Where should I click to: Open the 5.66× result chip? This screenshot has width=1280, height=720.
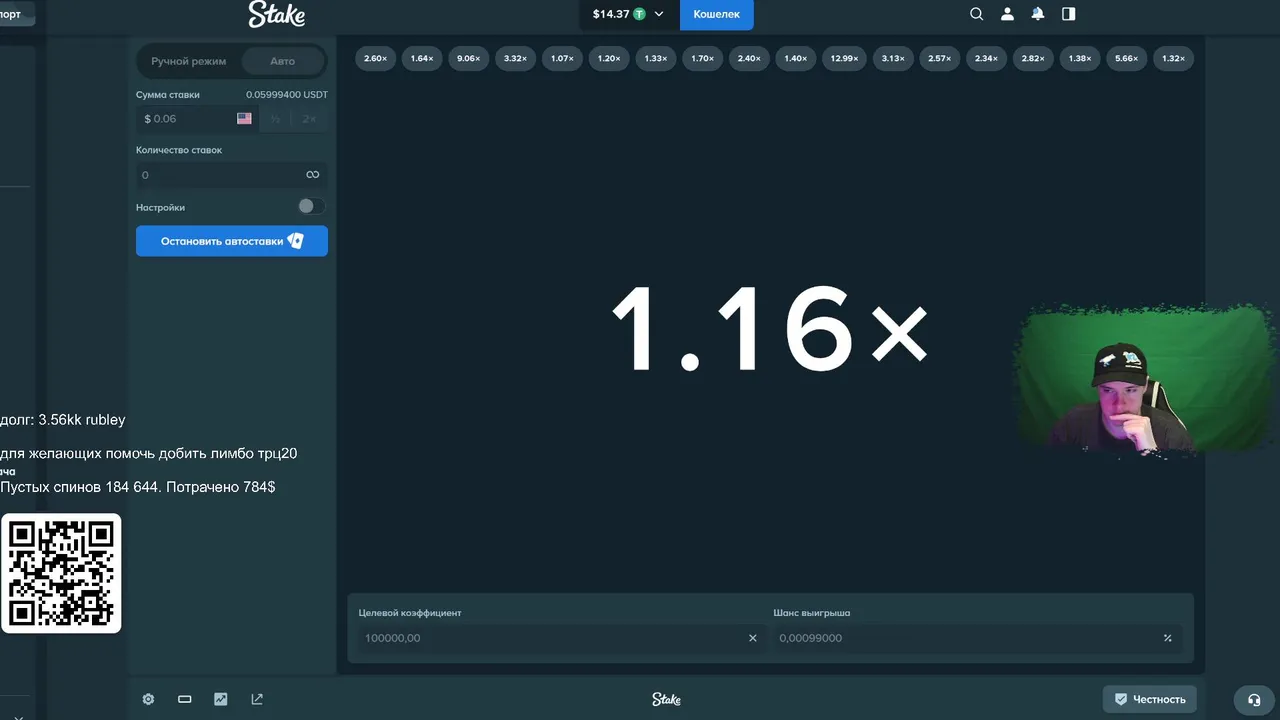[1126, 58]
